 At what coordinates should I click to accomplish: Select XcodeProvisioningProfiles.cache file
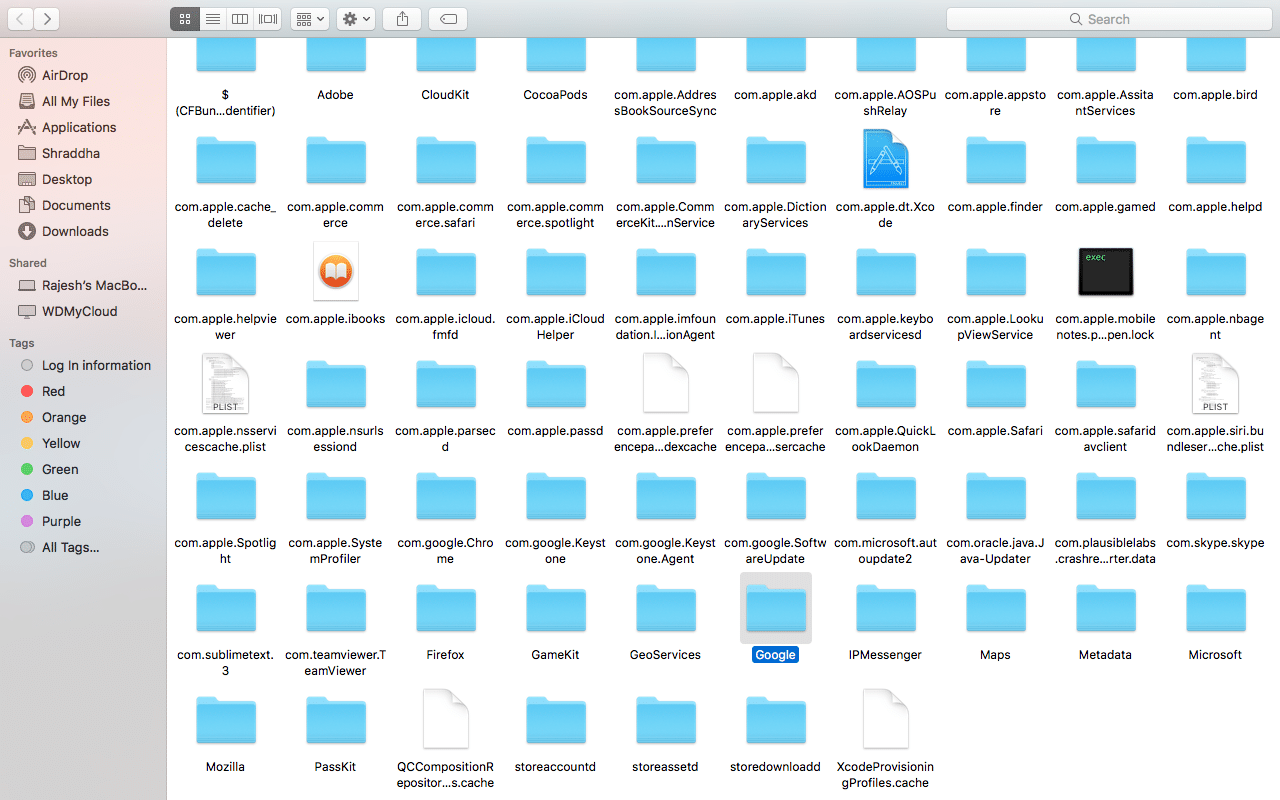pyautogui.click(x=885, y=719)
